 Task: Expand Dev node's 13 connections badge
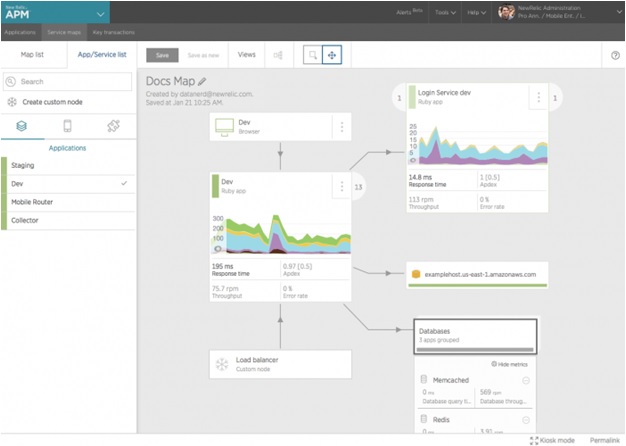359,187
